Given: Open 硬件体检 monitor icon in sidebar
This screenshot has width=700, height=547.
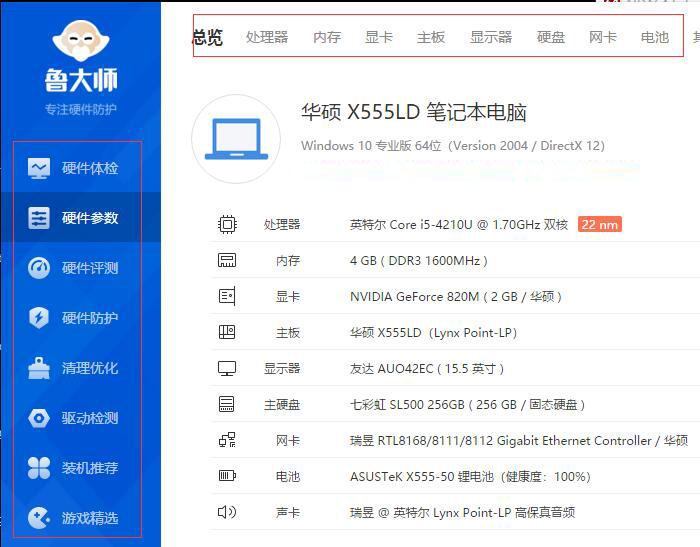Looking at the screenshot, I should pyautogui.click(x=39, y=168).
